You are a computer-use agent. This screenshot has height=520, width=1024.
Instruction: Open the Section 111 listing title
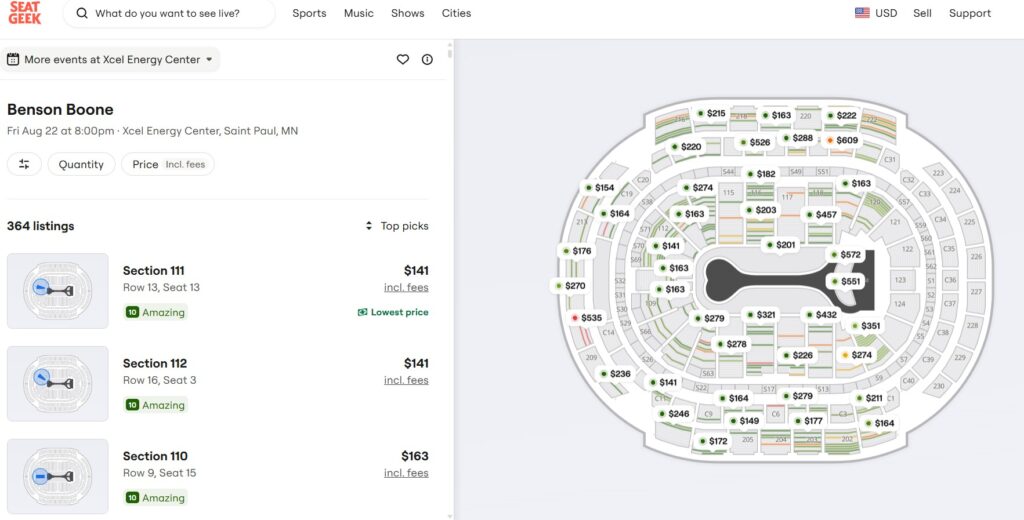click(153, 270)
